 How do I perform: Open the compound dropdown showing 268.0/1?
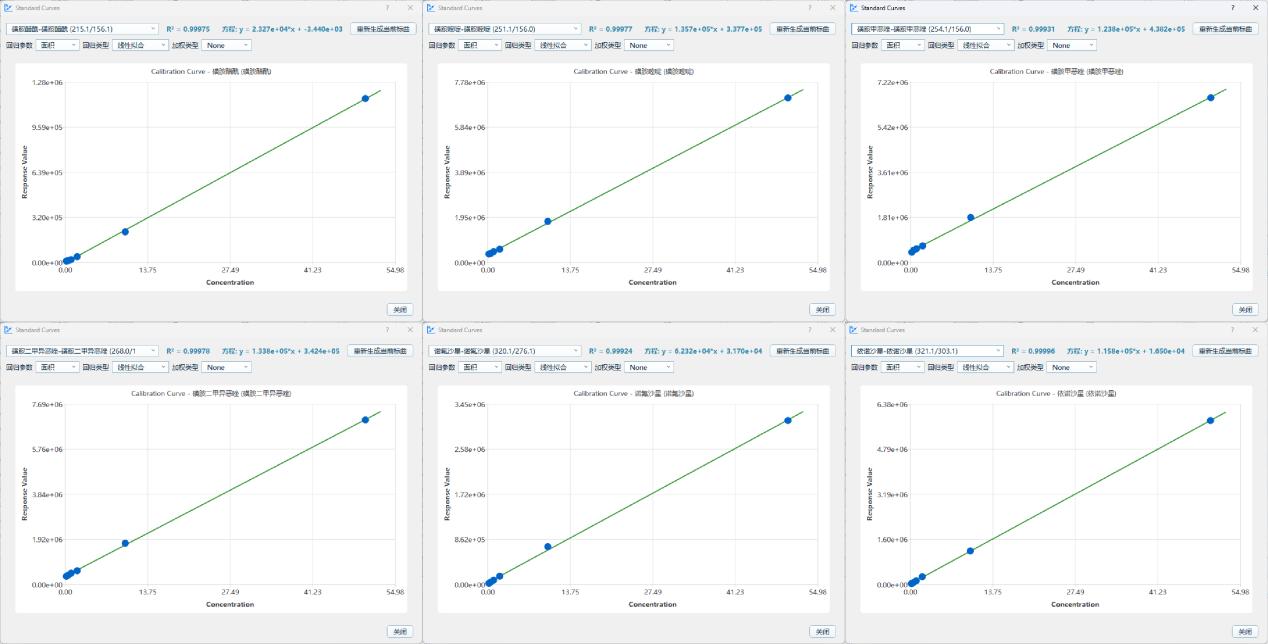coord(82,351)
